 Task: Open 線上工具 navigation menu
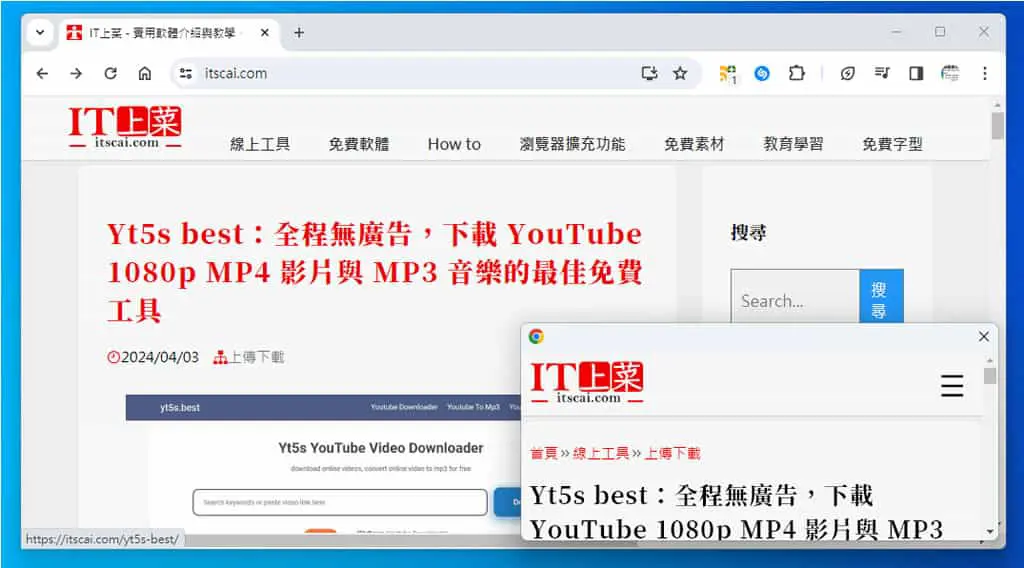tap(260, 144)
